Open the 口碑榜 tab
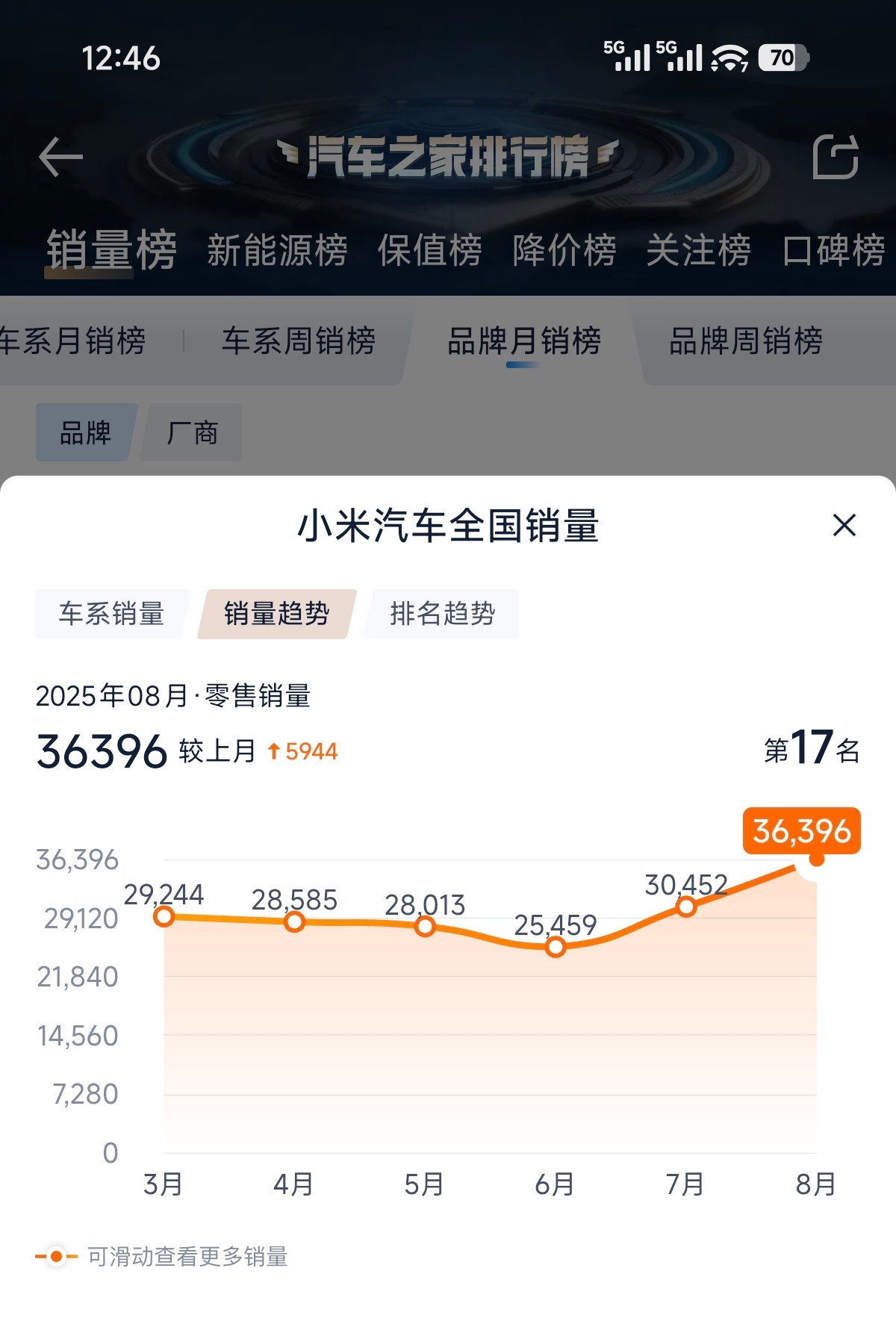The image size is (896, 1324). tap(833, 250)
